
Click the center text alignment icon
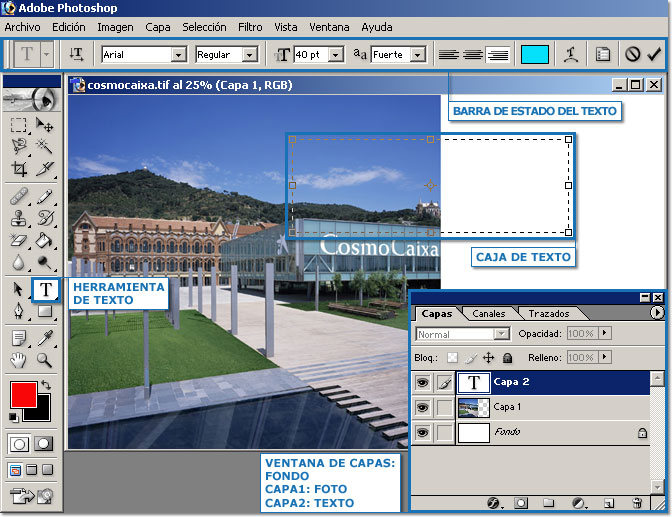tap(474, 55)
